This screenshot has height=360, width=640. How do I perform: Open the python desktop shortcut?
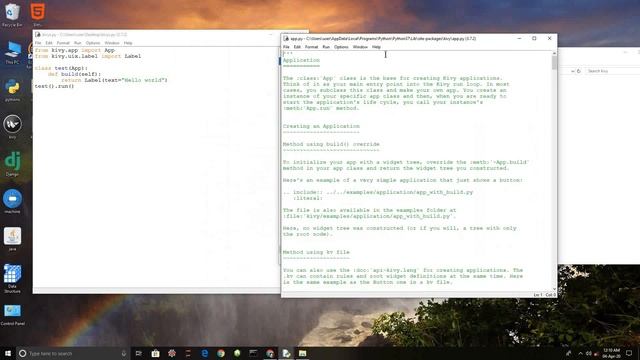coord(12,90)
